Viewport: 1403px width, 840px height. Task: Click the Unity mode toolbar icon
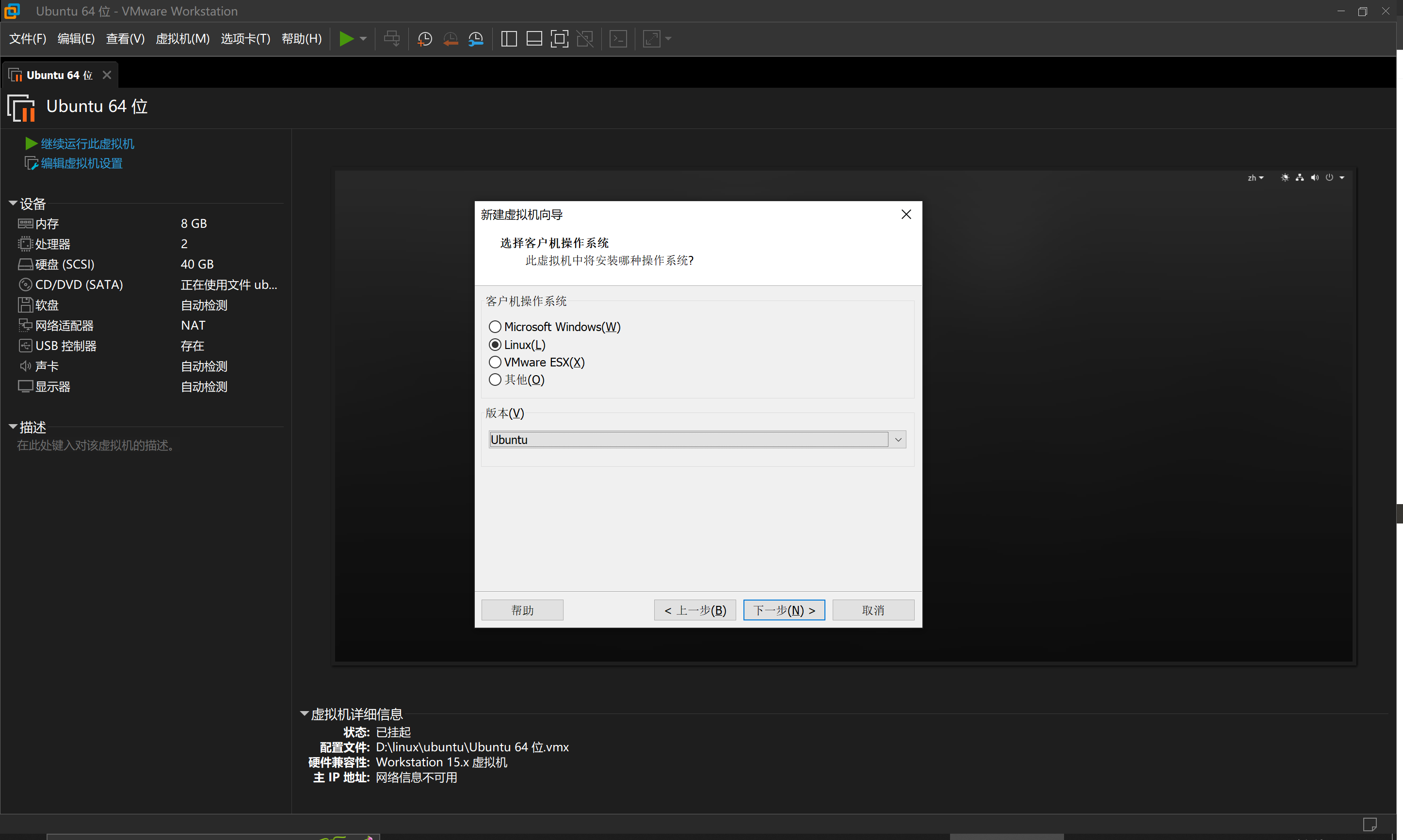[585, 38]
